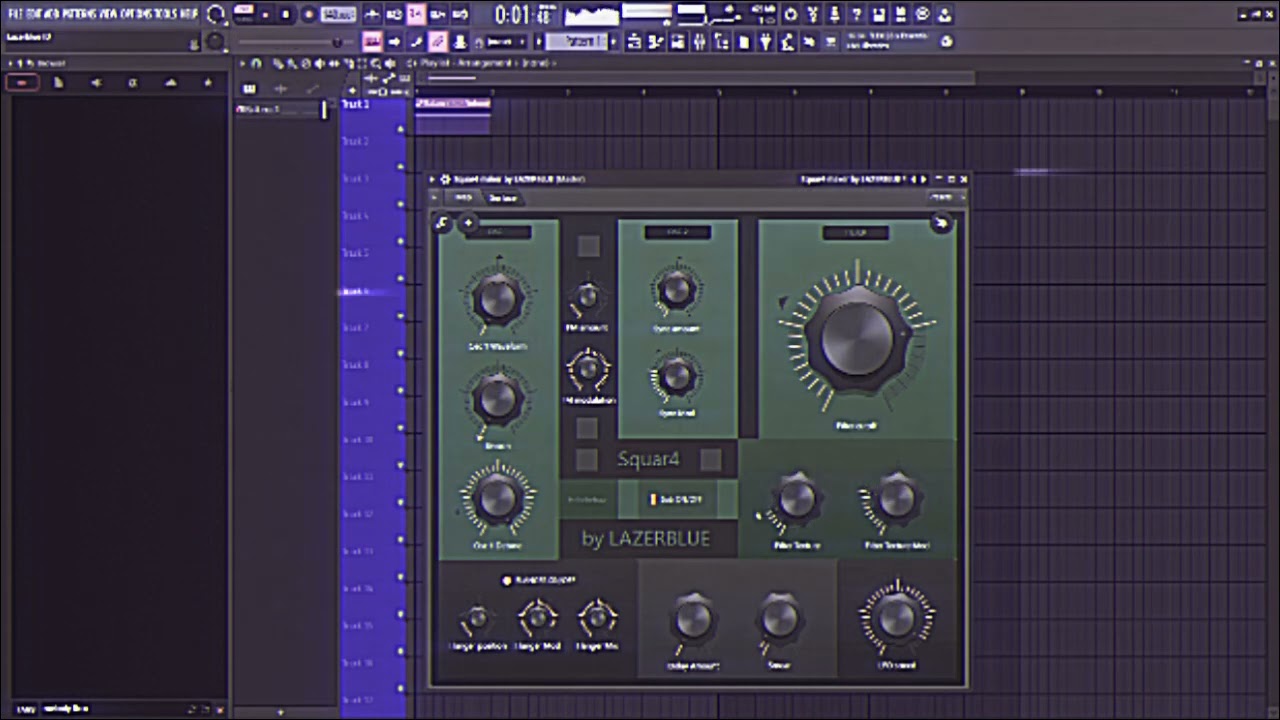Select the file document browser tab icon

(58, 82)
